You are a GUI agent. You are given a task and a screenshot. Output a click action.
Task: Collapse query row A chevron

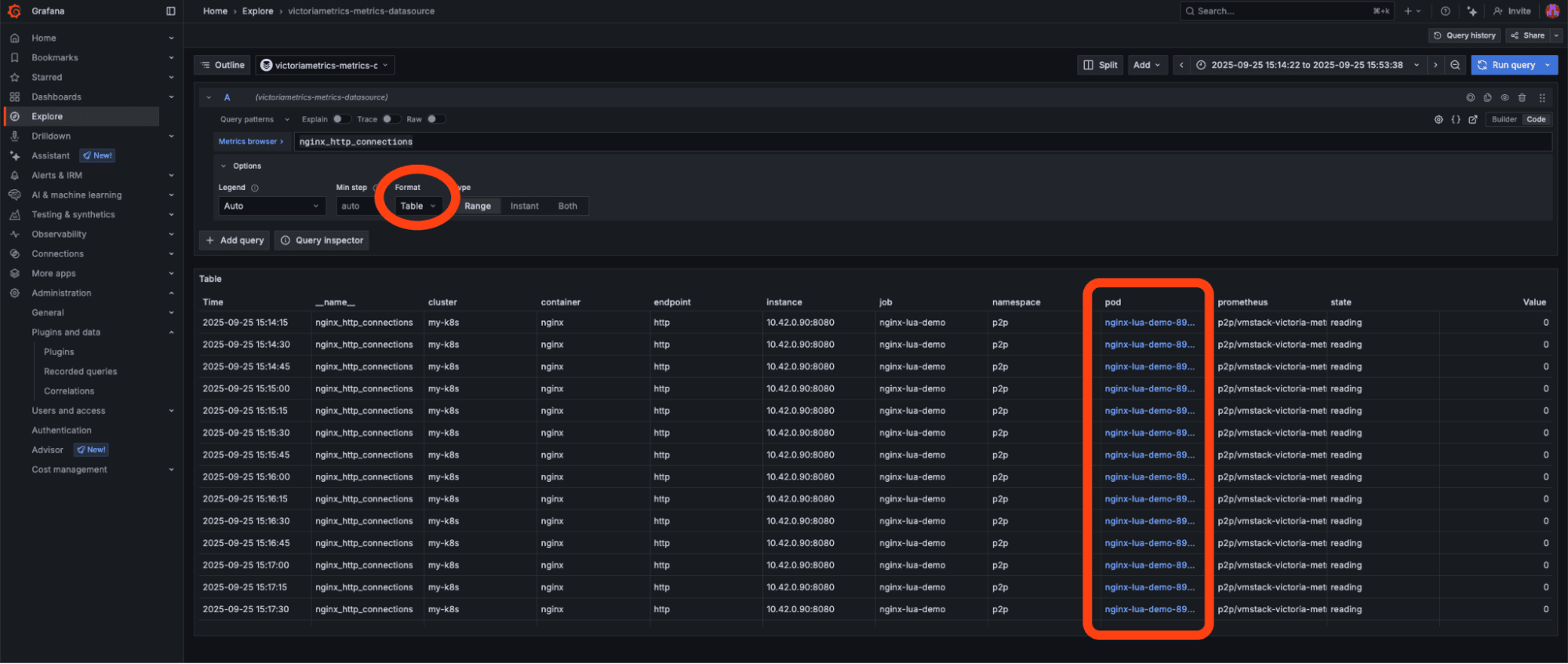(x=209, y=97)
